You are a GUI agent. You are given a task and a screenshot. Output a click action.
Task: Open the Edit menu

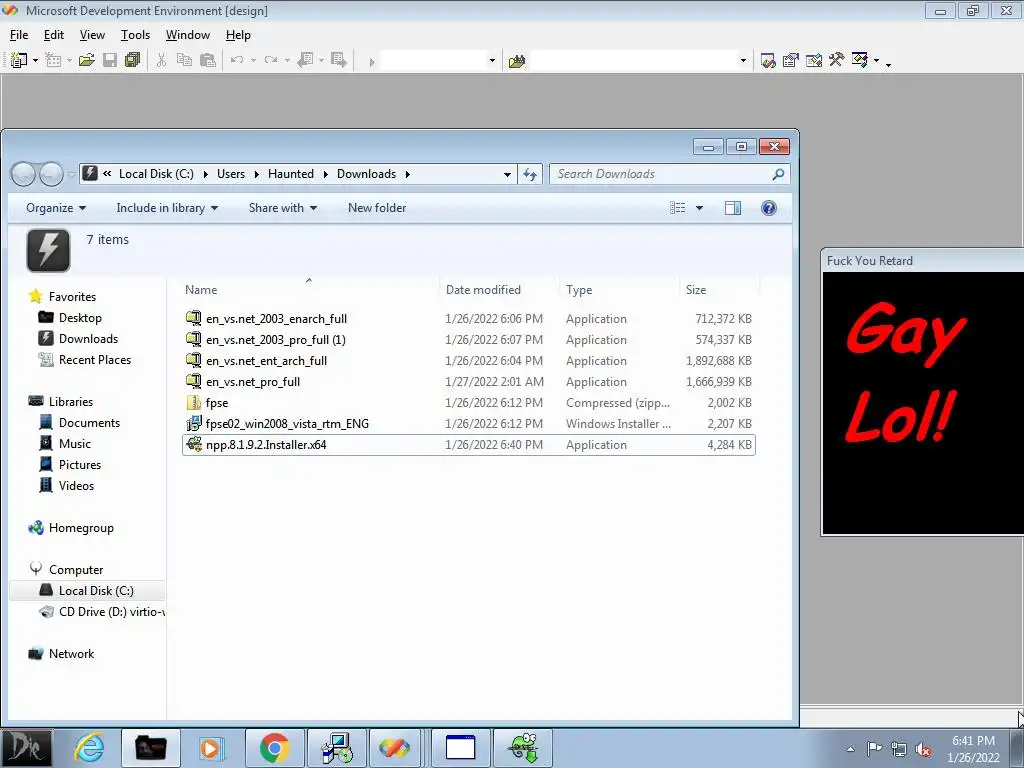[54, 35]
